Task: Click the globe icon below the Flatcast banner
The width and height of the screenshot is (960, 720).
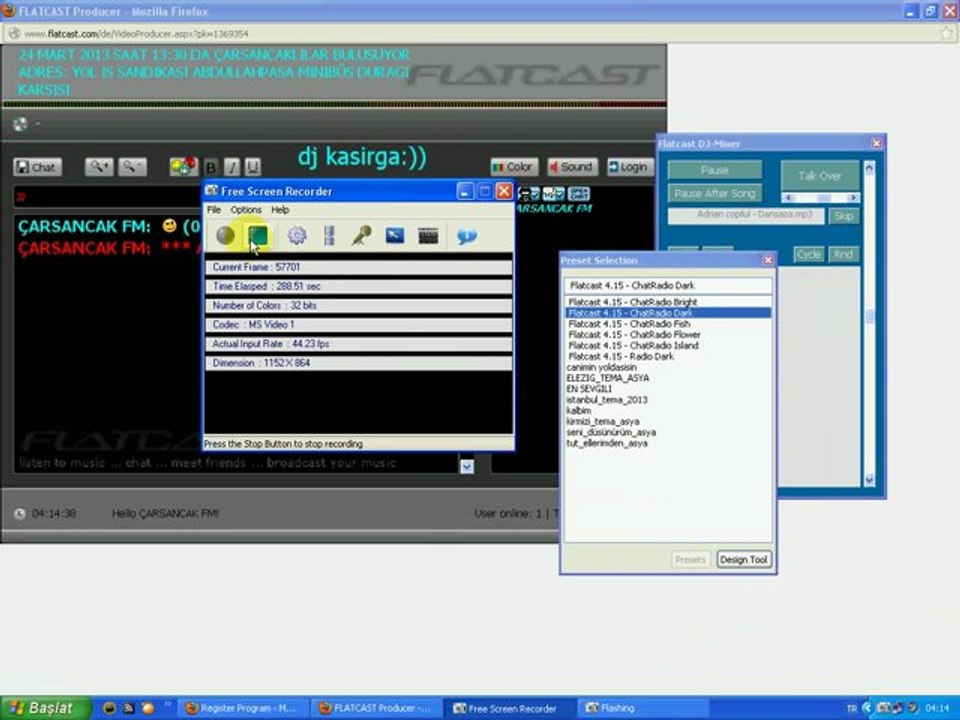Action: (20, 124)
